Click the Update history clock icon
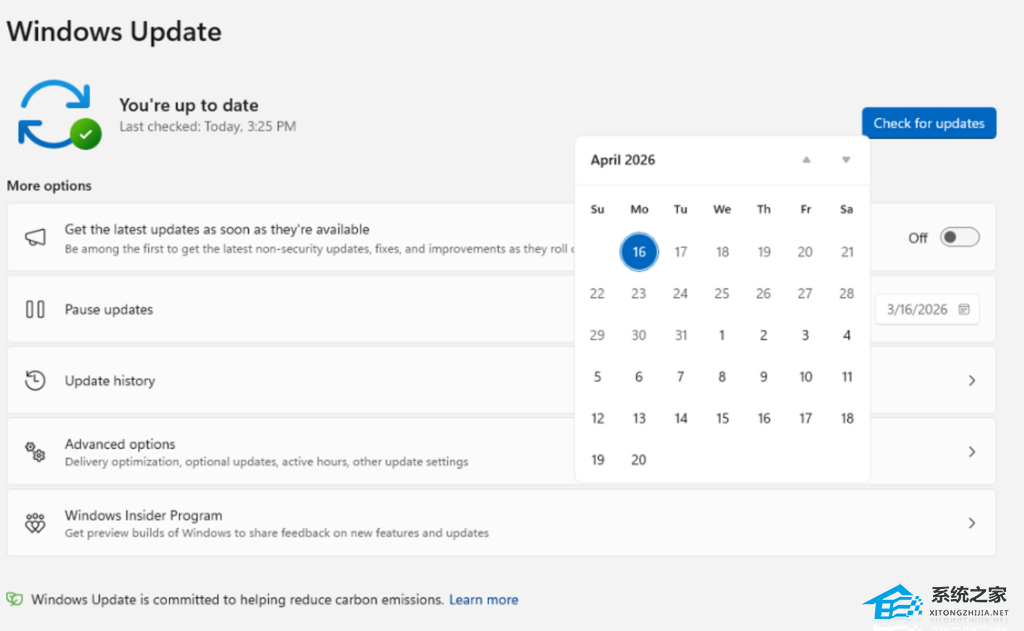Screen dimensions: 1024x631 pos(35,380)
